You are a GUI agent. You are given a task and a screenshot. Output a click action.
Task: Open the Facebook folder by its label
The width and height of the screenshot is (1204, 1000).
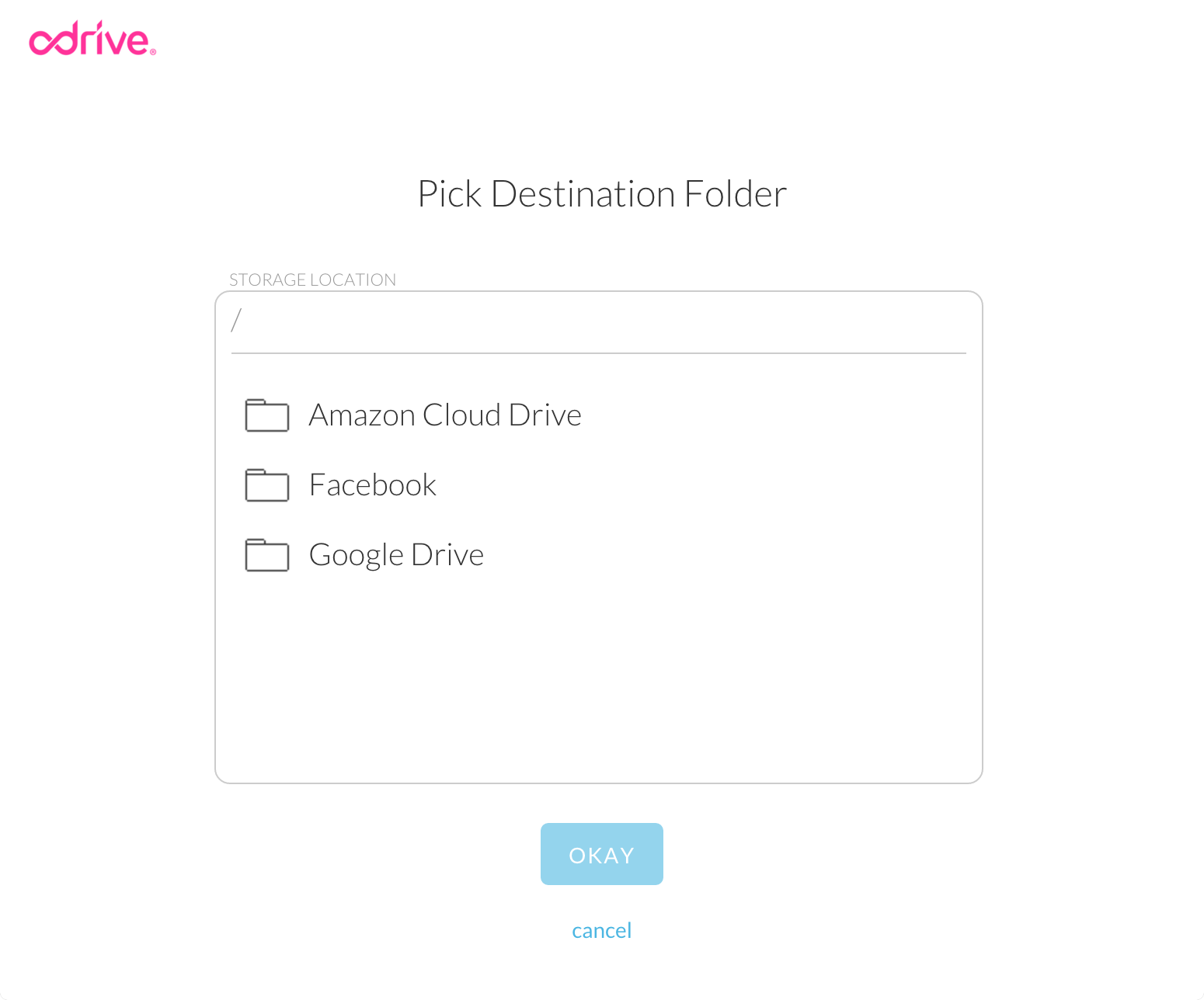click(372, 485)
